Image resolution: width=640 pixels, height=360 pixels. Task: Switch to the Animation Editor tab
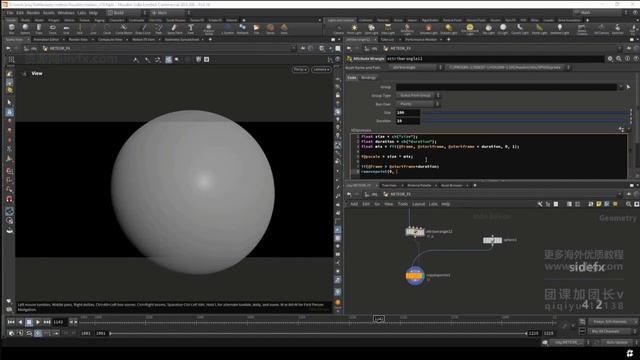click(46, 40)
